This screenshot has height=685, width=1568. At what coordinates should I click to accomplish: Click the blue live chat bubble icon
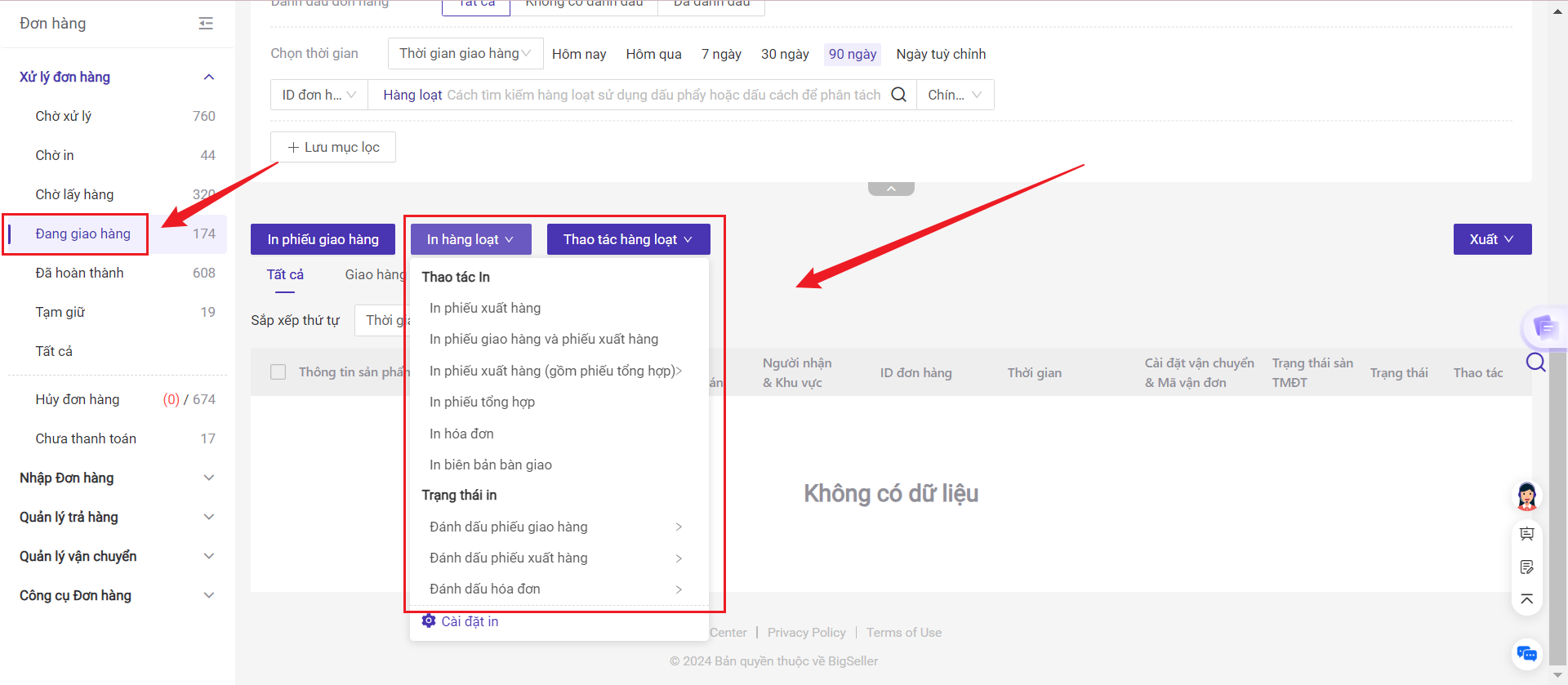click(x=1526, y=654)
